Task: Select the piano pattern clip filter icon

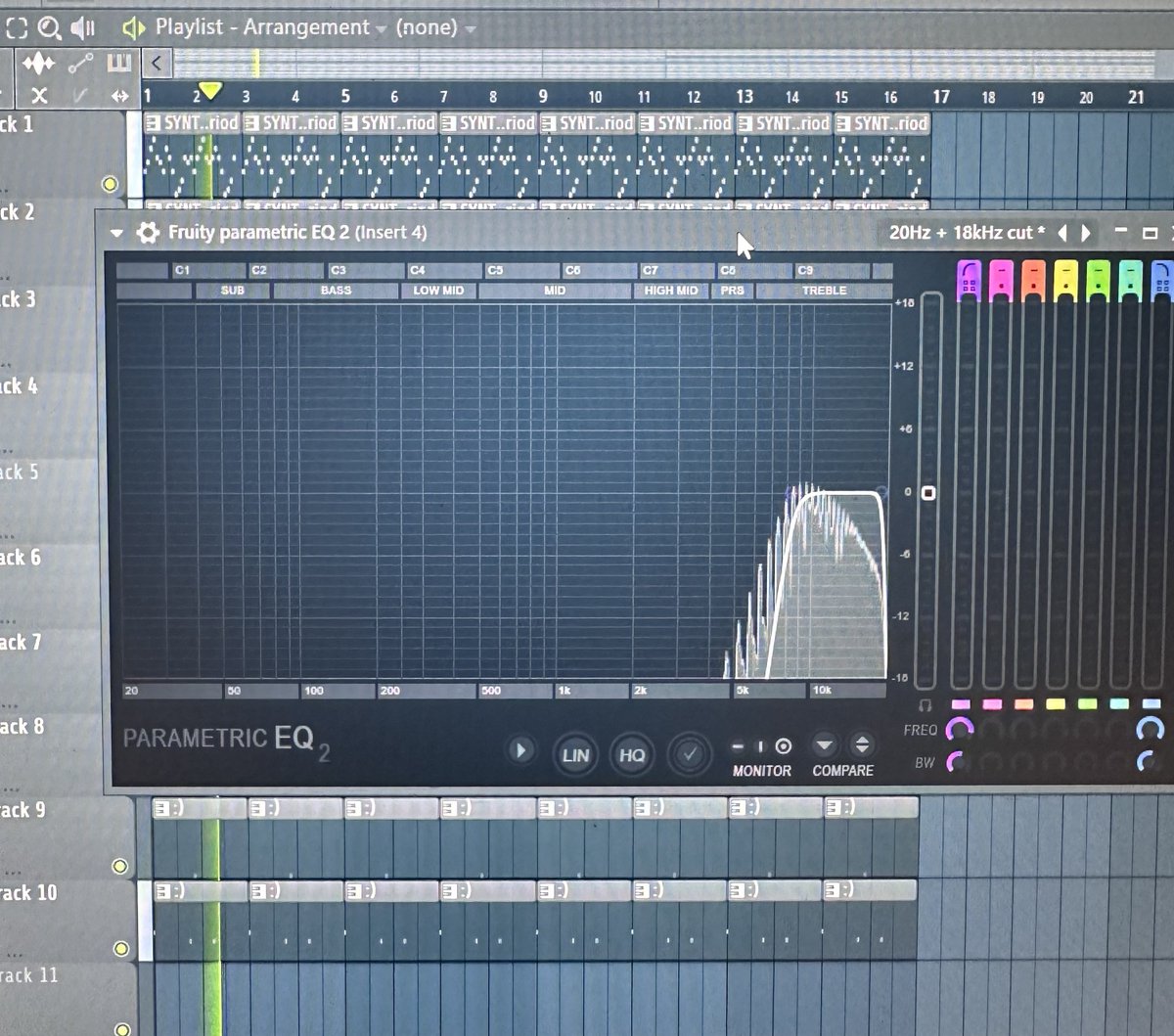Action: 118,64
